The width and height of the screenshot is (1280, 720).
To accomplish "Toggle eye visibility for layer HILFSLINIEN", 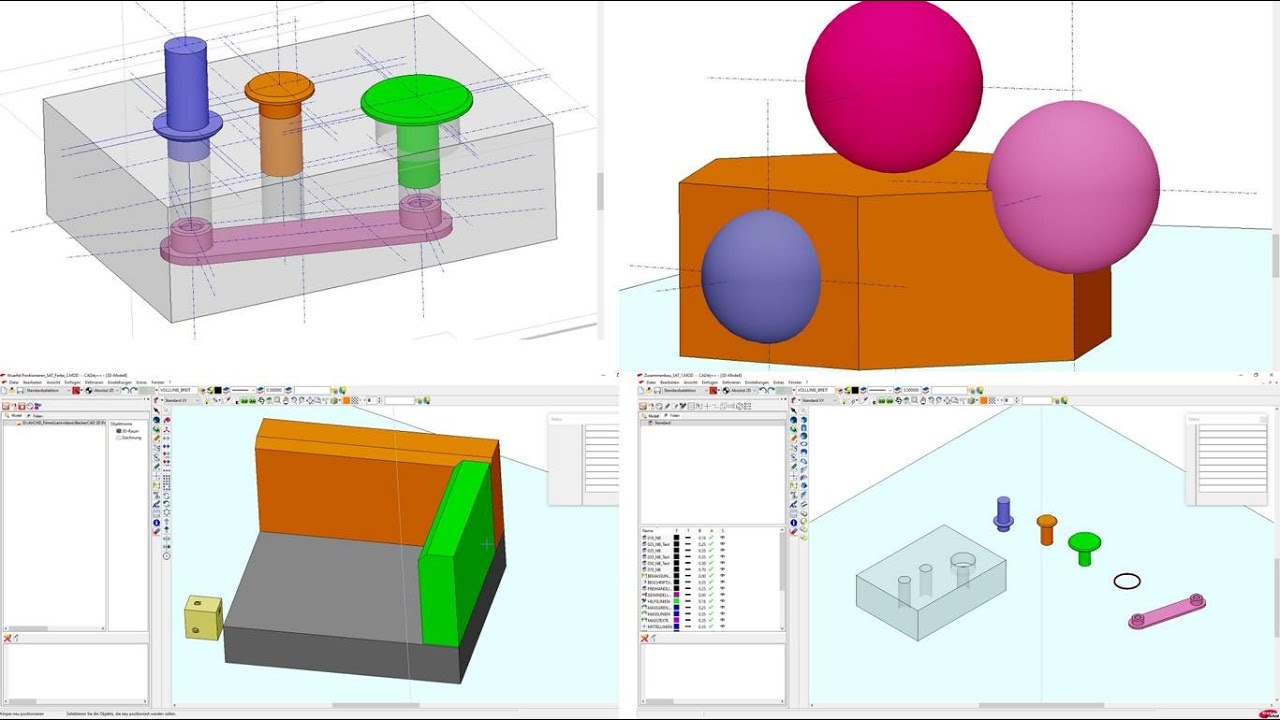I will [723, 601].
